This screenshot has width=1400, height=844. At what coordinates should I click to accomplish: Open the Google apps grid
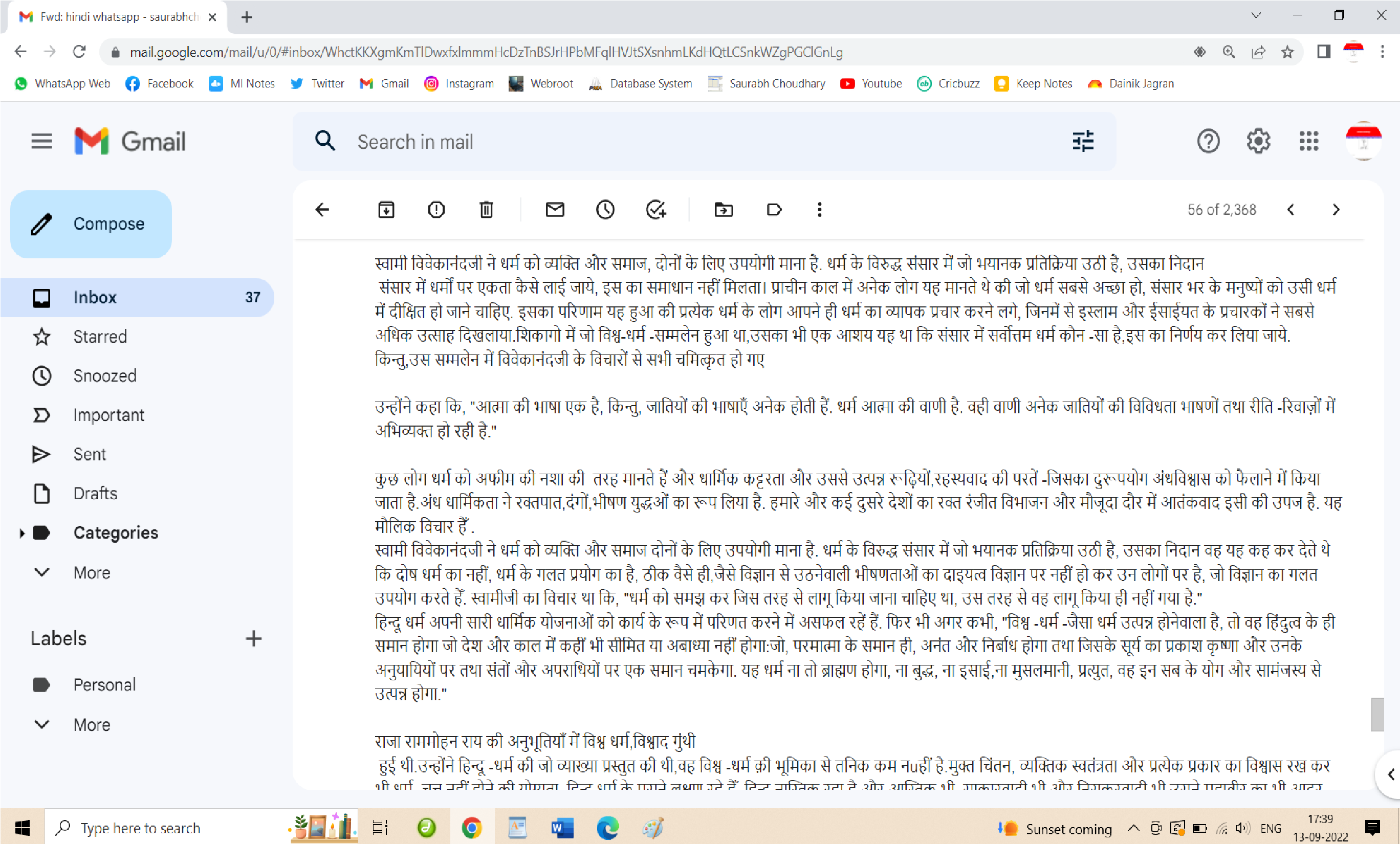click(1309, 141)
